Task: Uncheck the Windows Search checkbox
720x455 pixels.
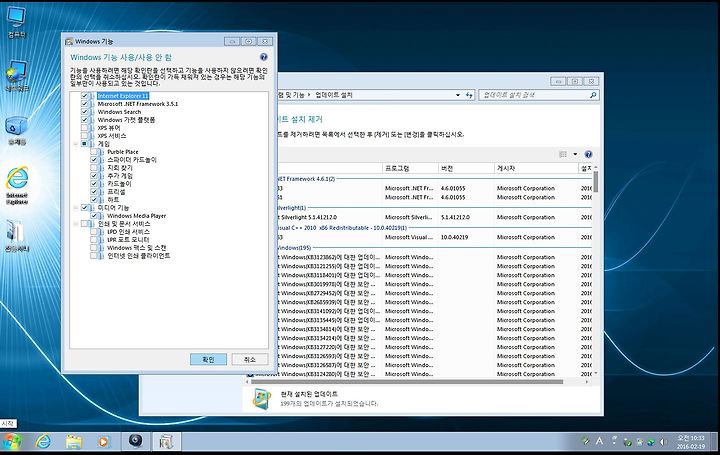Action: coord(84,112)
